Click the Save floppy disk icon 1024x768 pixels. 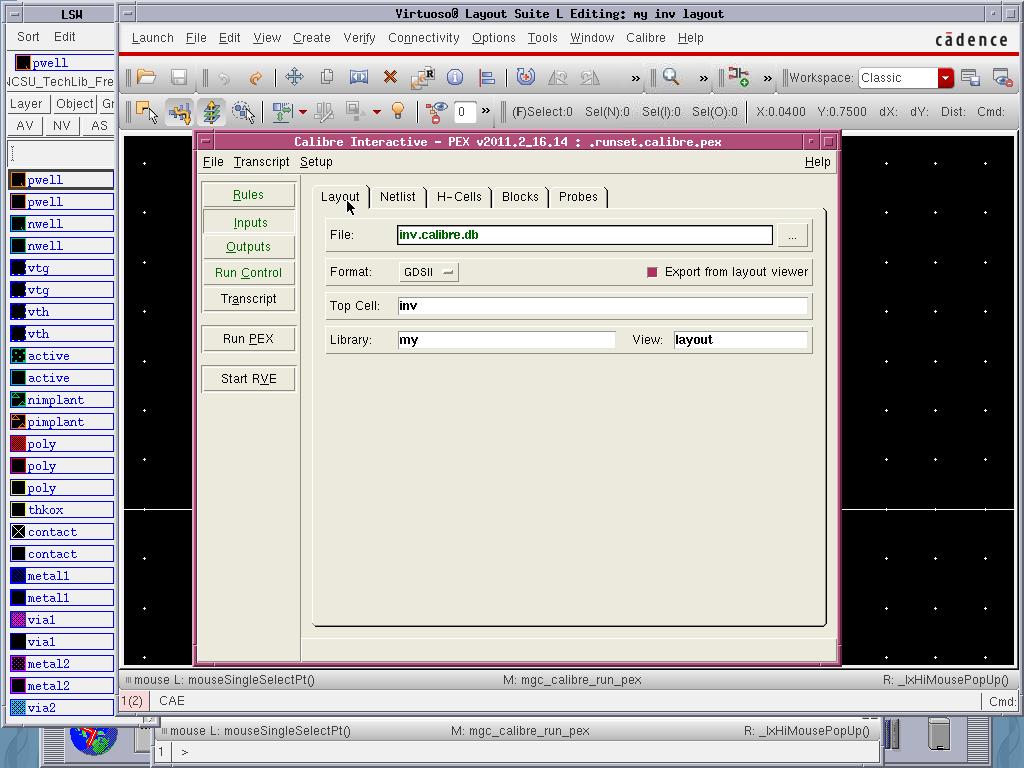pos(179,77)
